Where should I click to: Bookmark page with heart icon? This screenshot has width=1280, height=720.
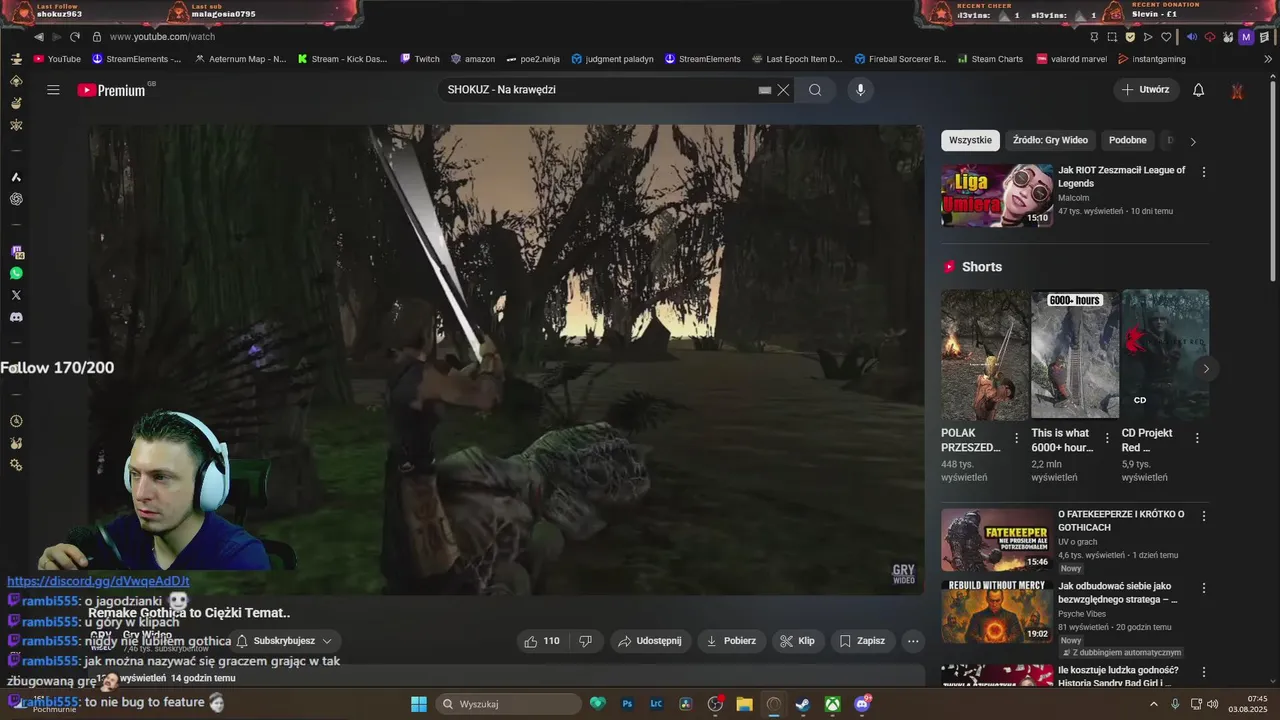1166,37
